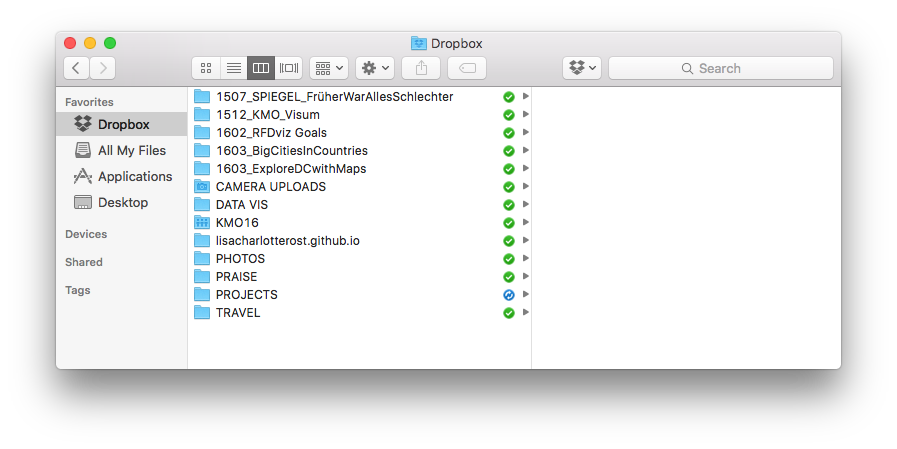Click the green synced badge on 1512_KMO_Visum
The width and height of the screenshot is (897, 449).
(x=509, y=115)
